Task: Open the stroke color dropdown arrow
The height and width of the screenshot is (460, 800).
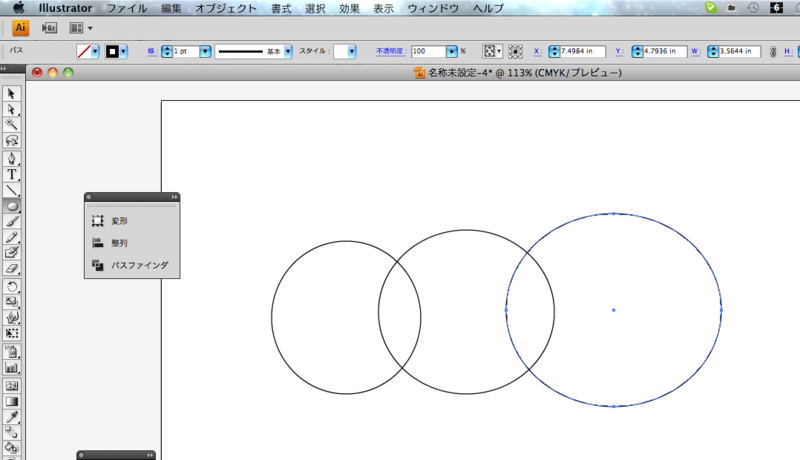Action: 123,51
